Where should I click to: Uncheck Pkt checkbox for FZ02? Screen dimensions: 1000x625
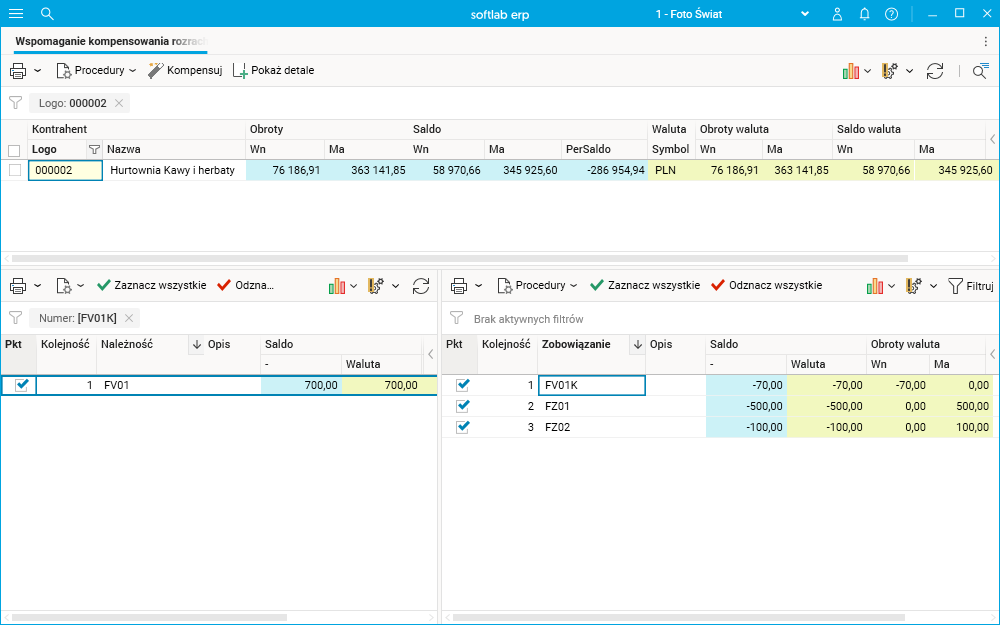(x=463, y=427)
